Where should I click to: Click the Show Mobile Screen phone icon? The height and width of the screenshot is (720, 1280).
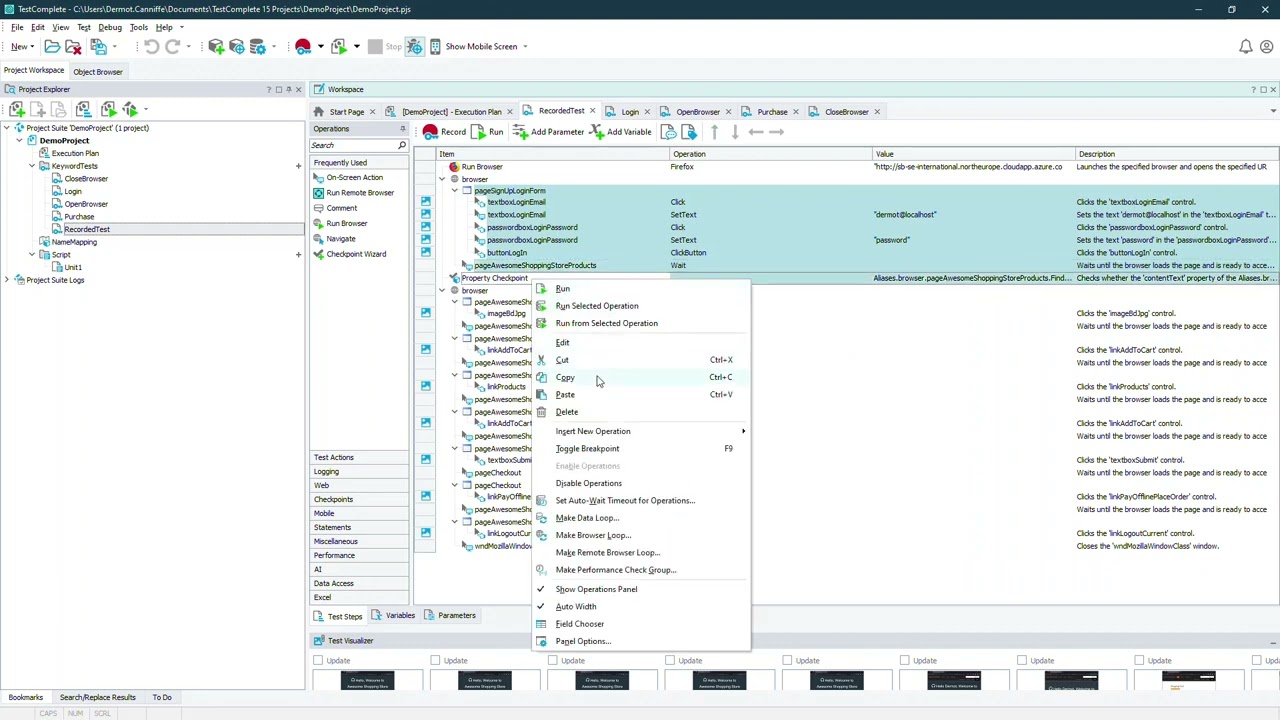436,47
